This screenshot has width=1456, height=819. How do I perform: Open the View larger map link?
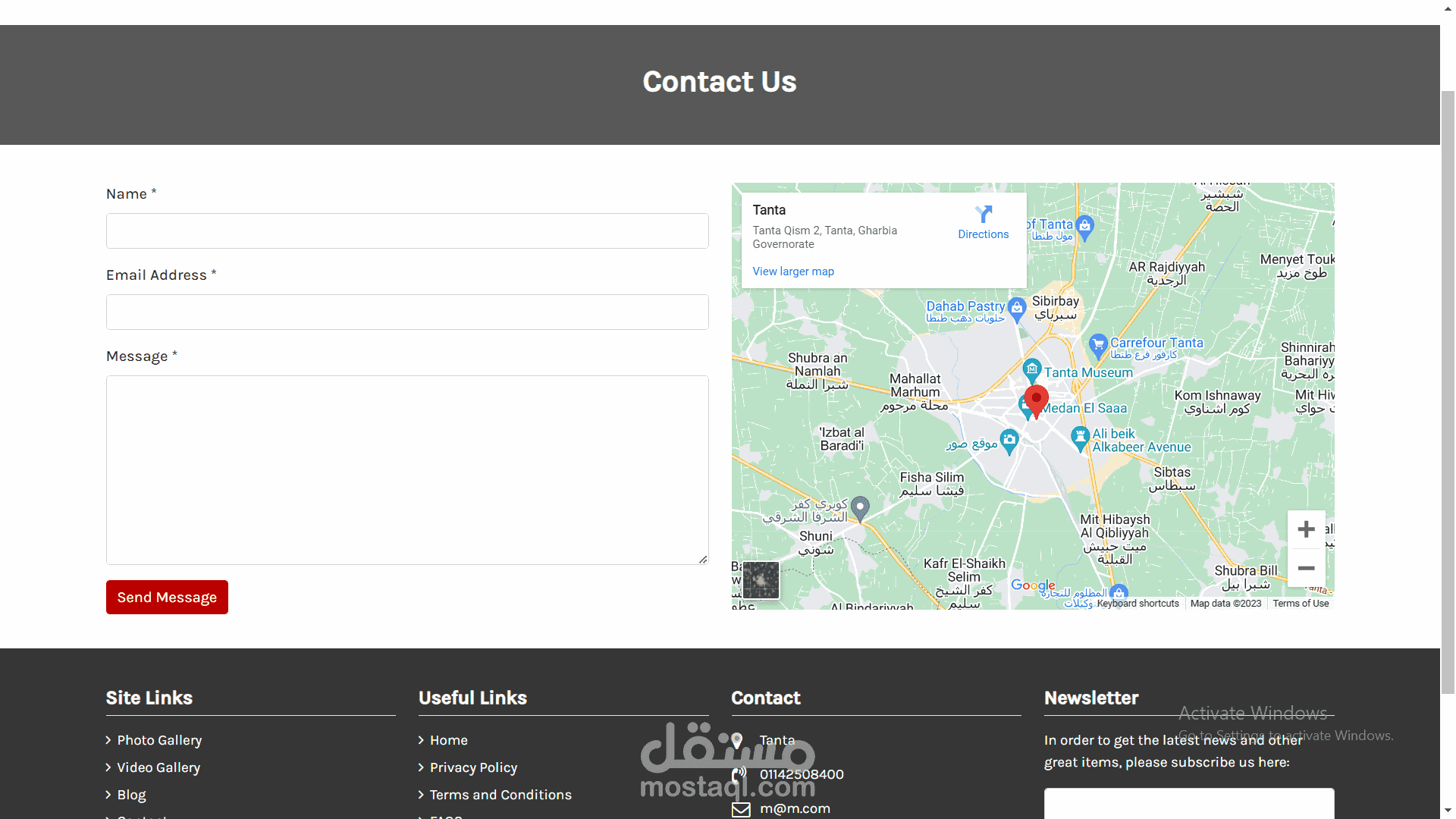click(x=792, y=271)
